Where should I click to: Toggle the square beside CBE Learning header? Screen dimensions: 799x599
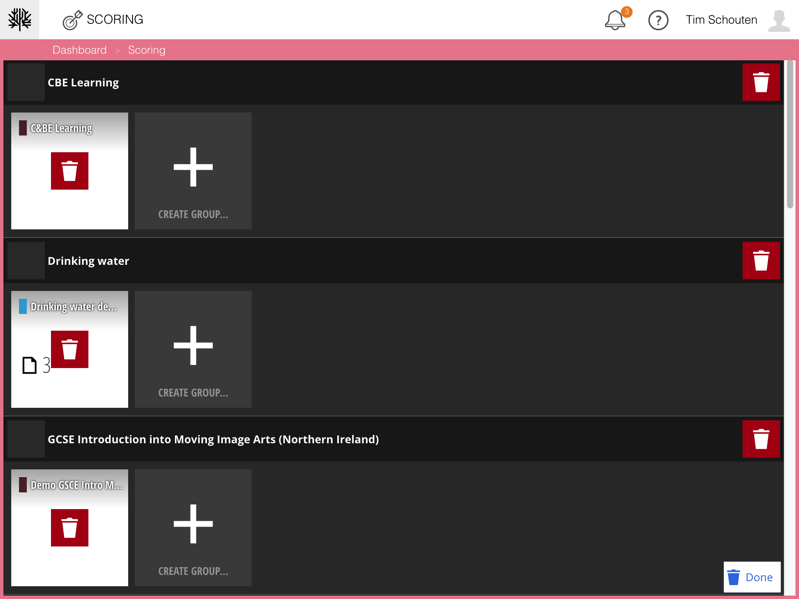pyautogui.click(x=26, y=82)
